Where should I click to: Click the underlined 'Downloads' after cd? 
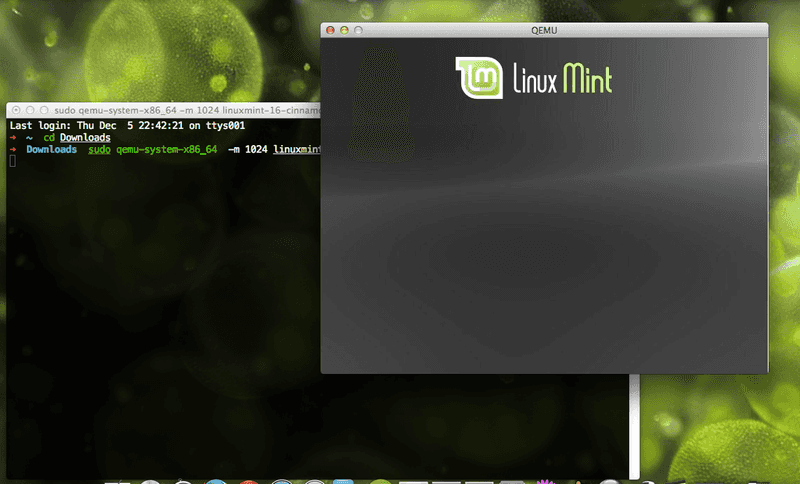click(x=85, y=138)
